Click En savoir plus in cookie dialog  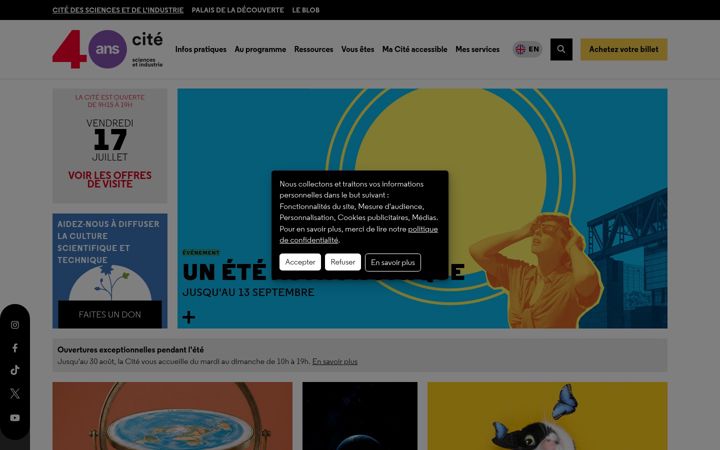click(393, 262)
